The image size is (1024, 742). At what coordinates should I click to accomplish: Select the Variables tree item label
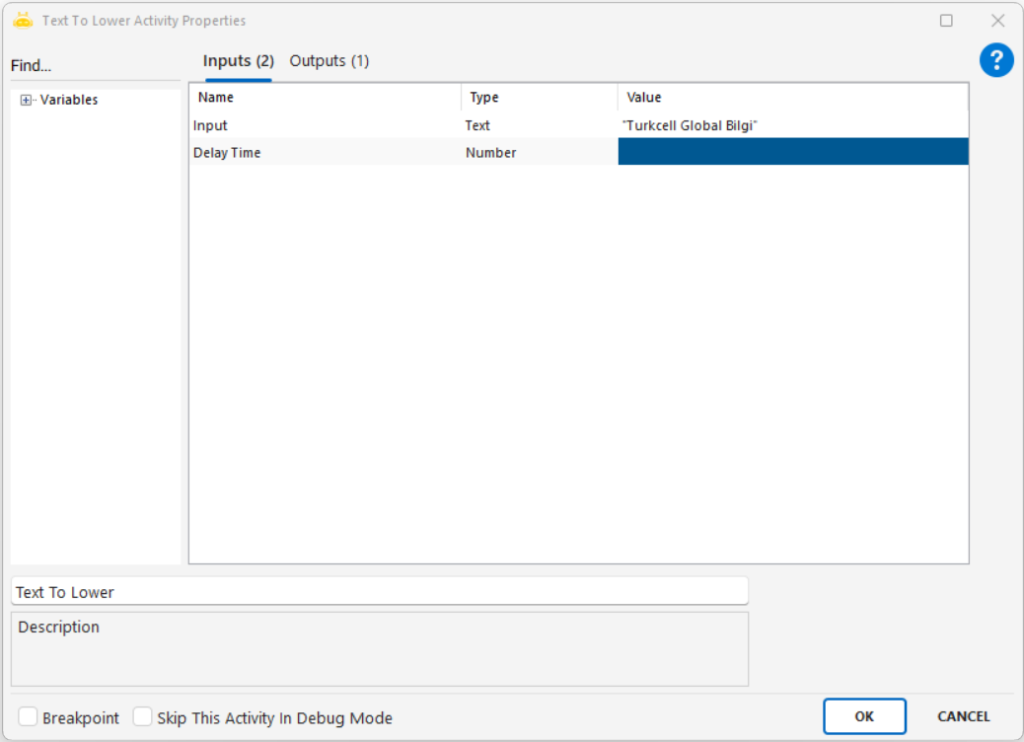pyautogui.click(x=69, y=100)
